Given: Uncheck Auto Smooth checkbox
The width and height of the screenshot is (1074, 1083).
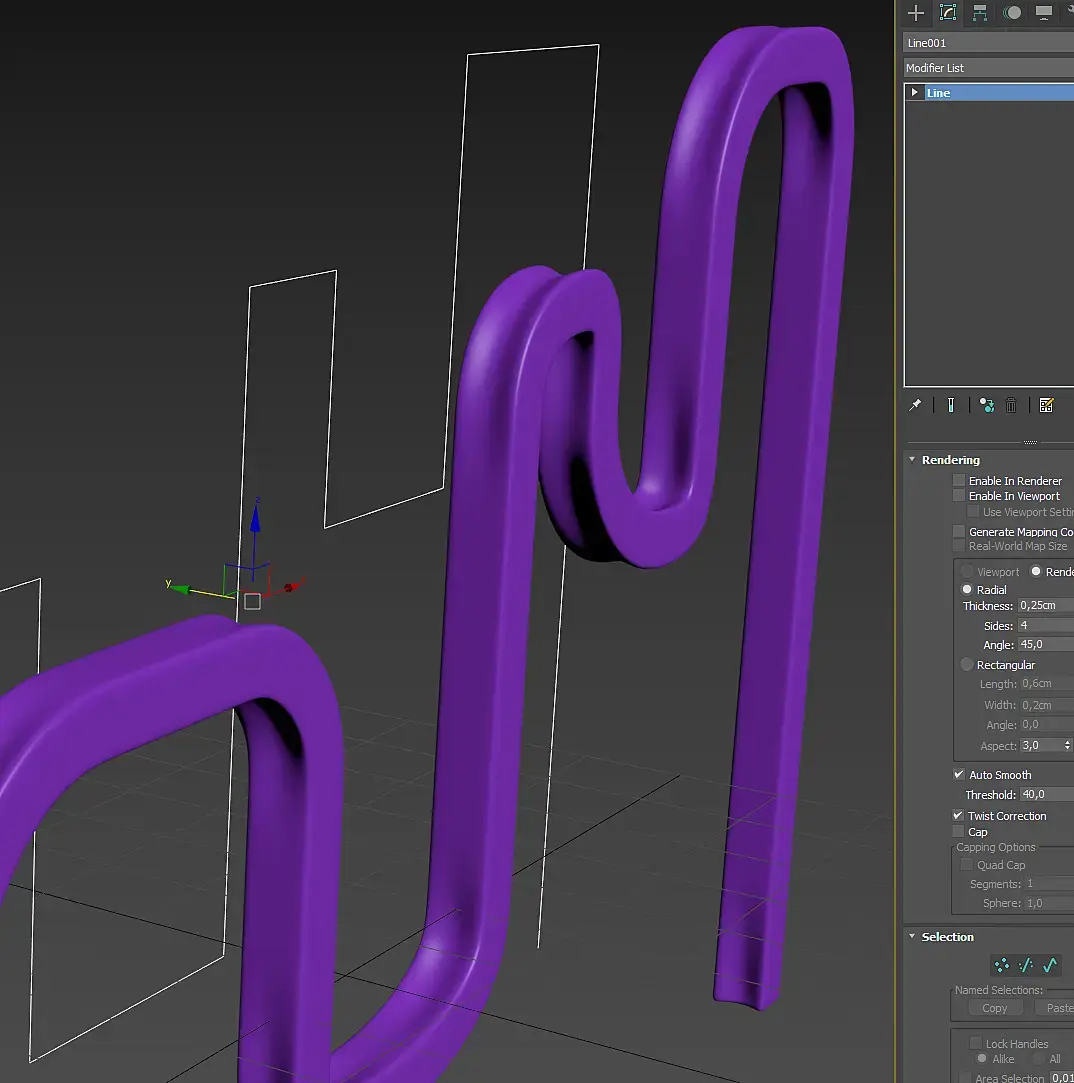Looking at the screenshot, I should tap(959, 775).
